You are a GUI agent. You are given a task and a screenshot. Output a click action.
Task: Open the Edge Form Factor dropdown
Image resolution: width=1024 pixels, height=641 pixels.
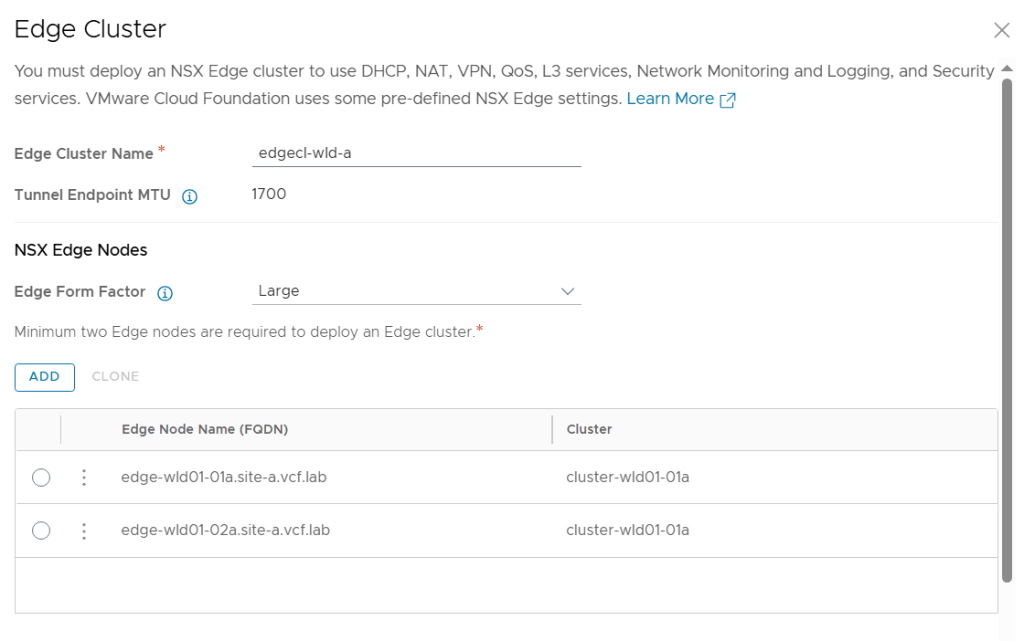[415, 292]
